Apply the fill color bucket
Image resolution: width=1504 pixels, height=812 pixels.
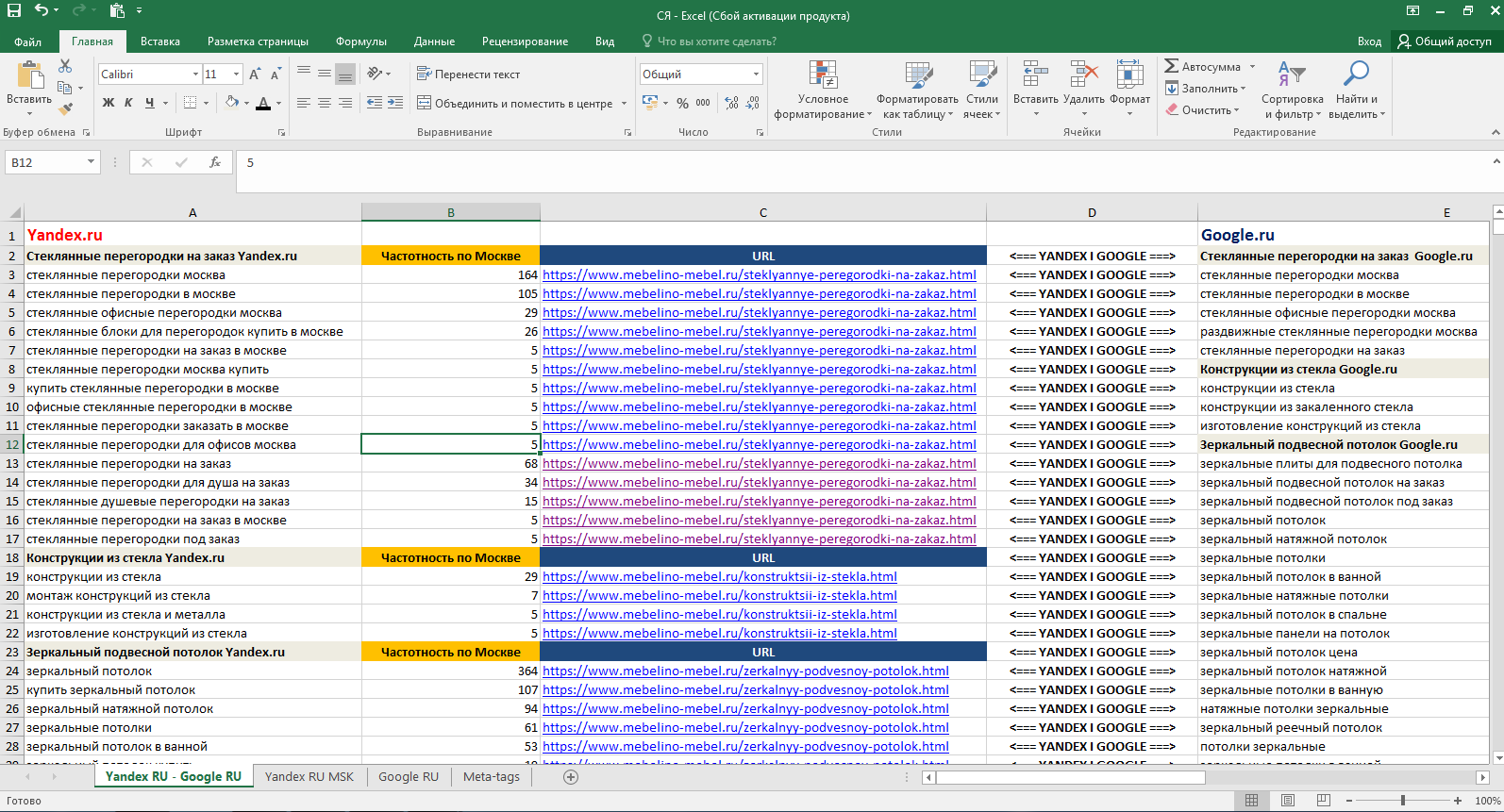[232, 103]
